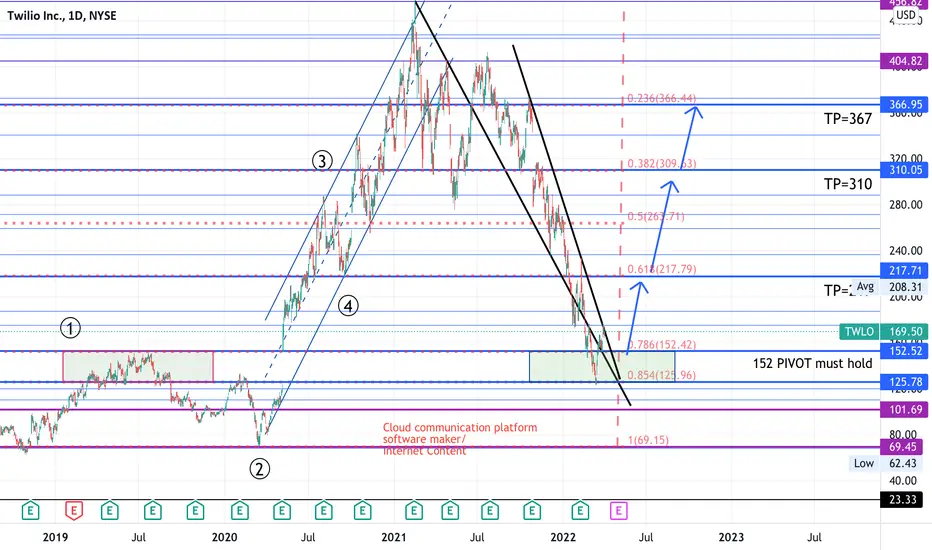The width and height of the screenshot is (932, 550).
Task: Click the 2019 label on time axis
Action: click(x=55, y=538)
